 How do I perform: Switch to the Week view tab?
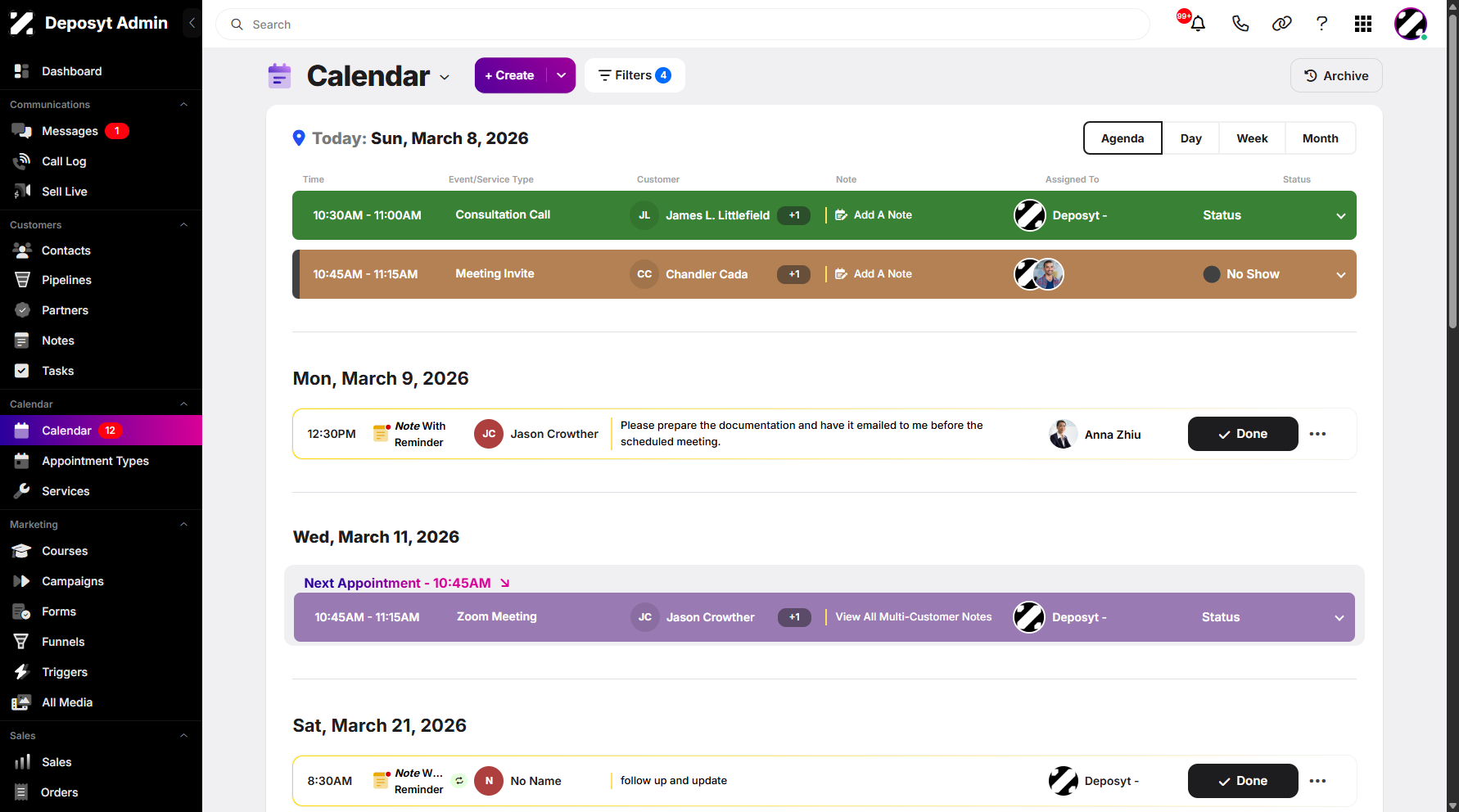click(1252, 138)
